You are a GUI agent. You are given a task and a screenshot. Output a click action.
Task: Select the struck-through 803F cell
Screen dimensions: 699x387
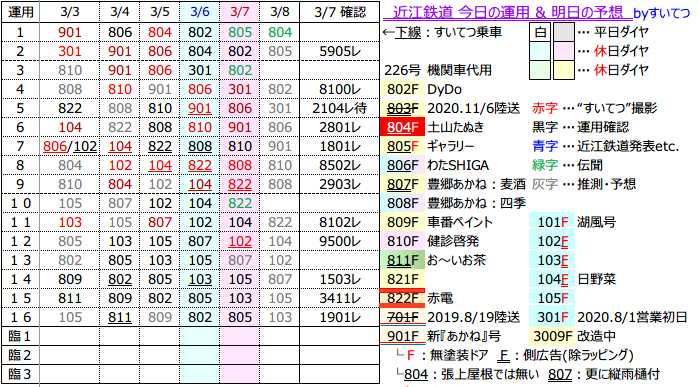(x=402, y=108)
